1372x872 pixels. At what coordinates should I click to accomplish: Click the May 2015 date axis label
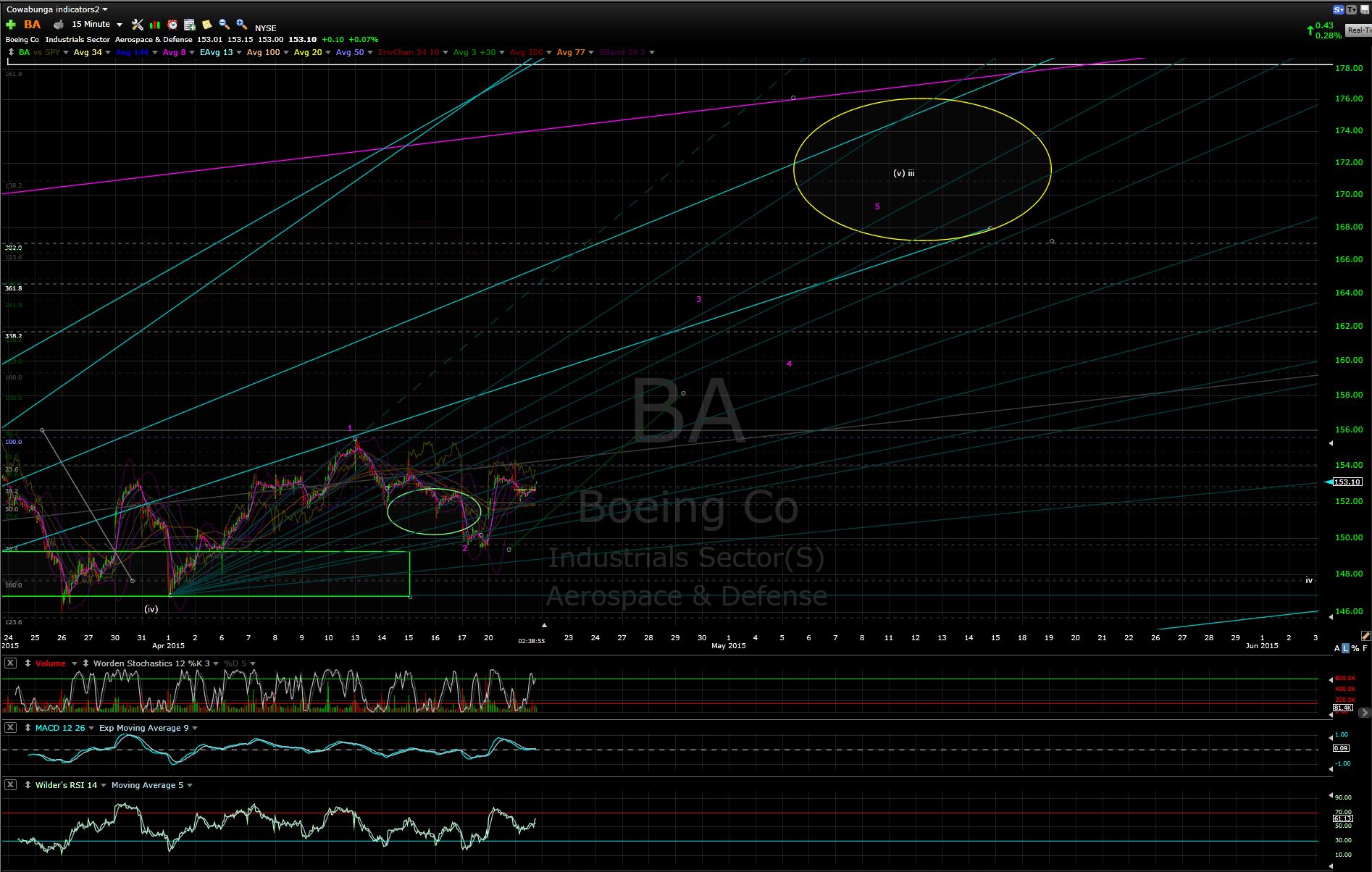point(728,645)
